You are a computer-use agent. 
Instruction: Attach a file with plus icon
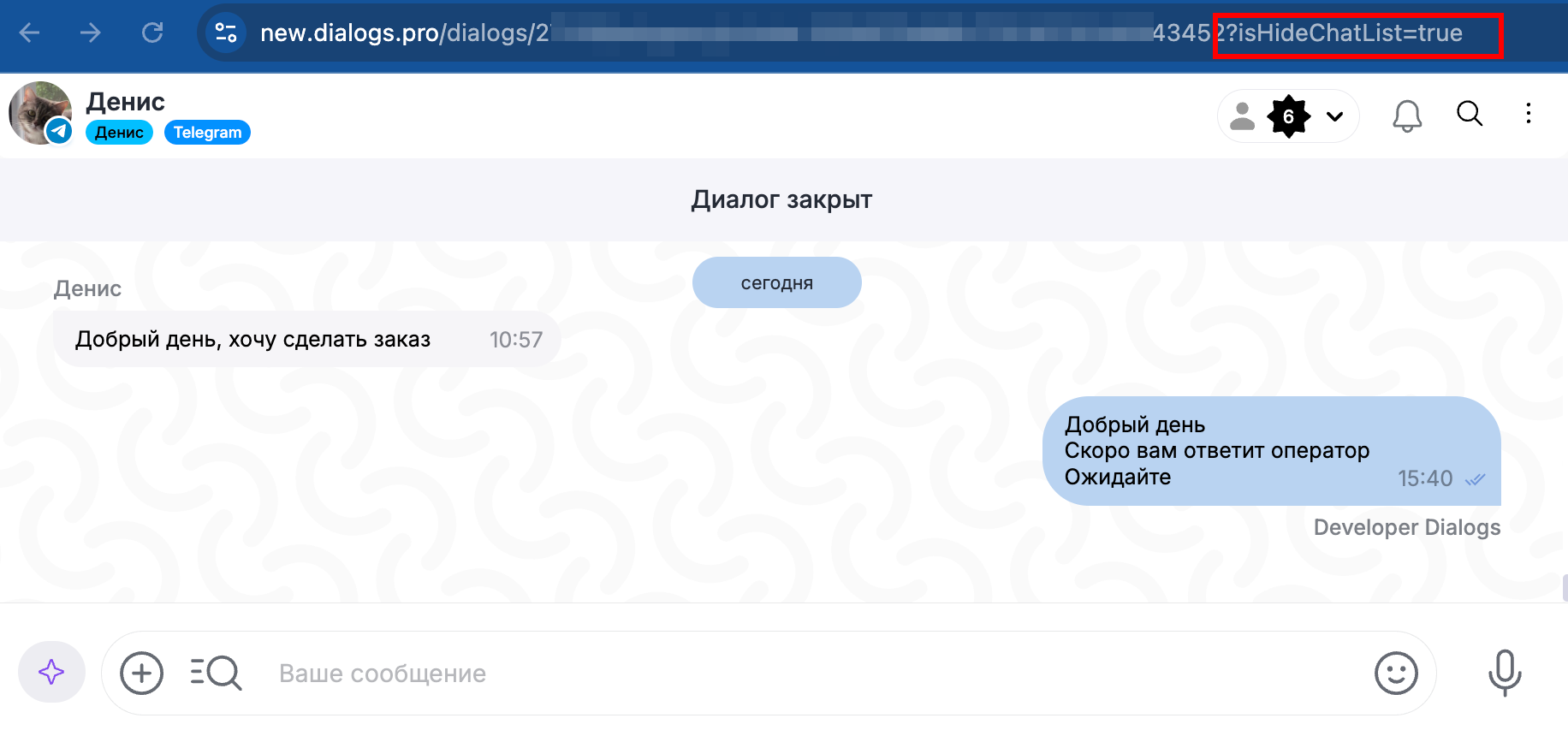[142, 674]
